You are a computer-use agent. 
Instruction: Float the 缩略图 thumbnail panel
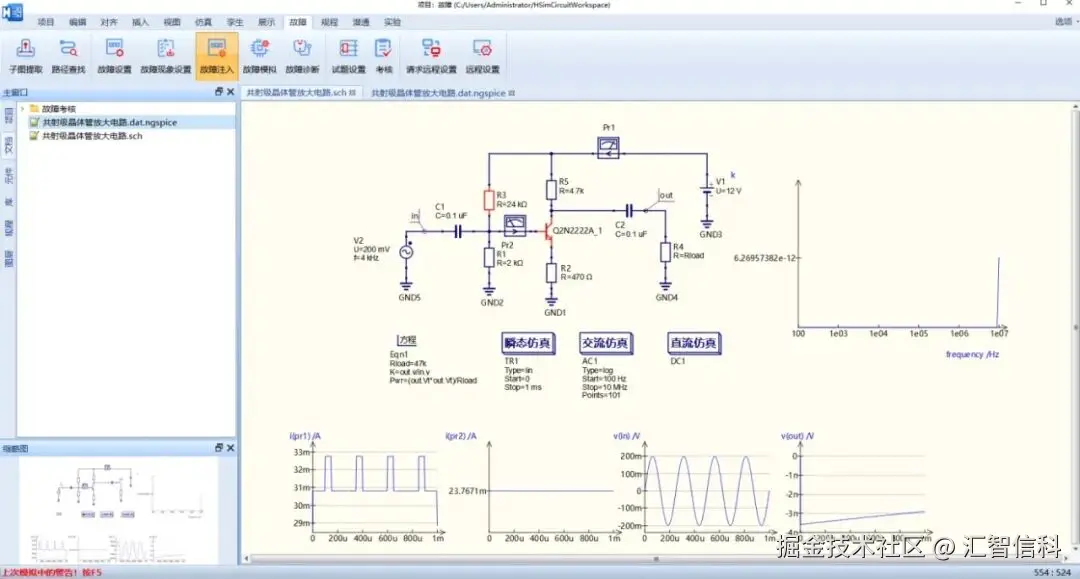tap(219, 448)
